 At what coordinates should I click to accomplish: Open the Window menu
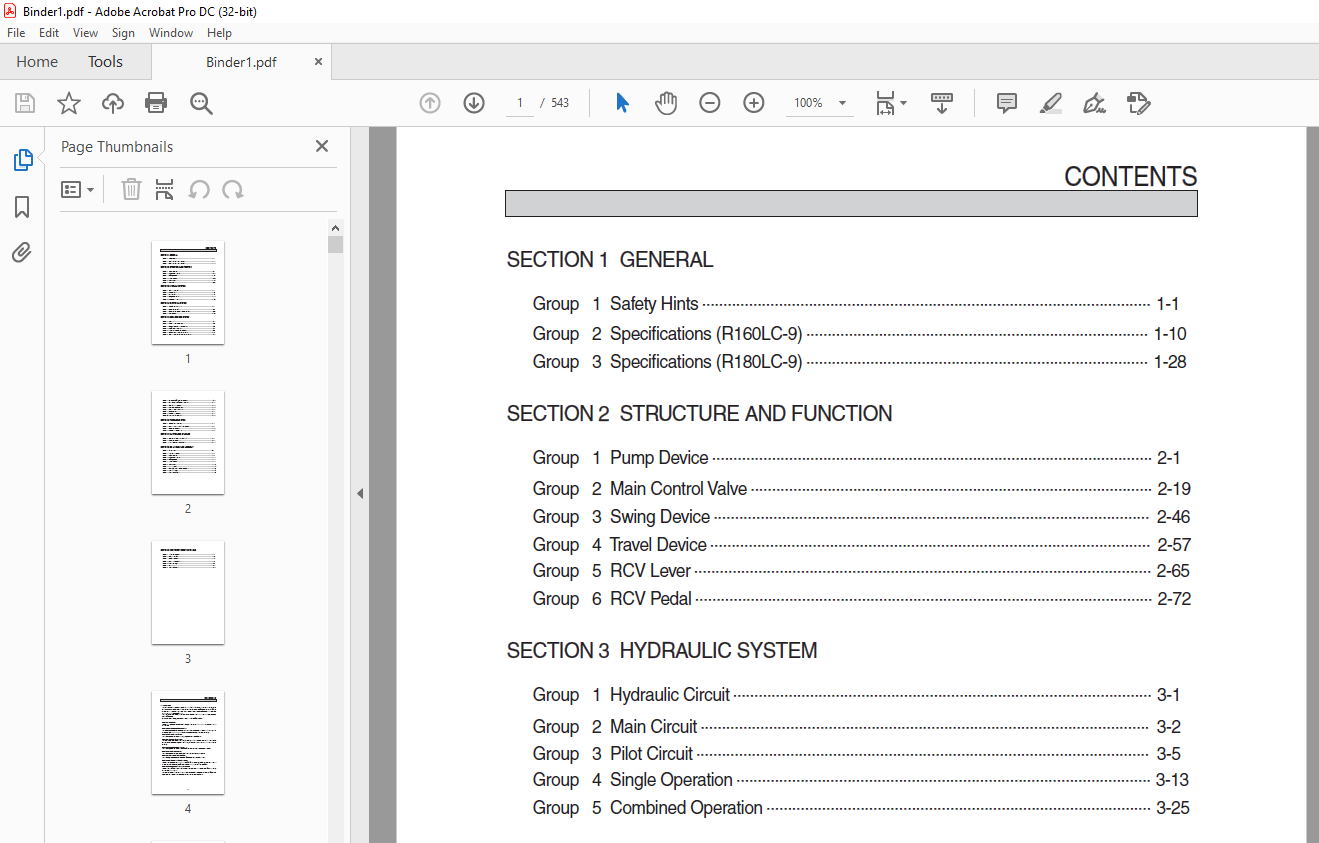(x=171, y=33)
